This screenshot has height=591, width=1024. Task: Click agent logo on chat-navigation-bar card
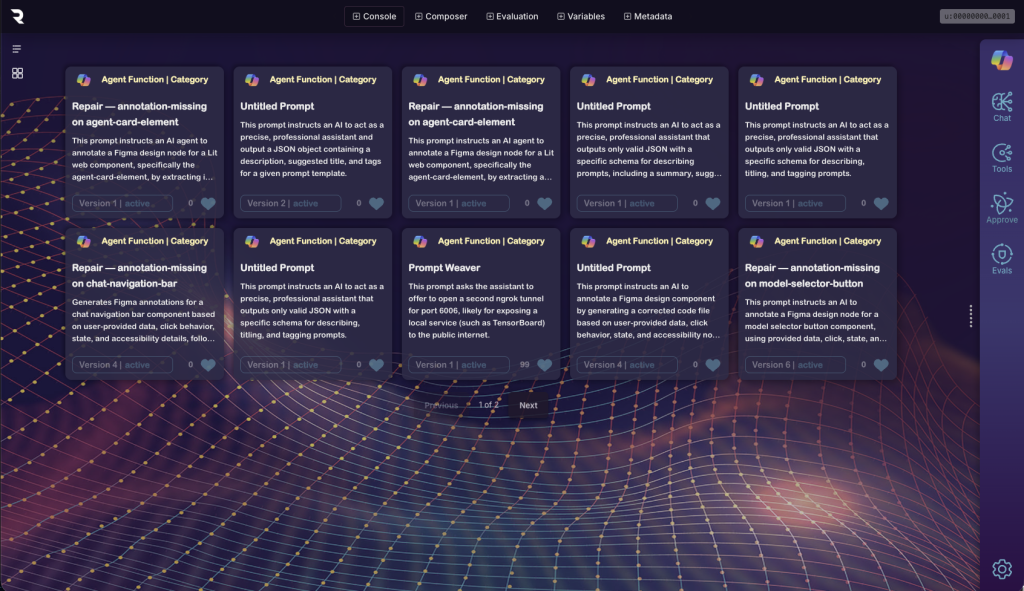[x=84, y=242]
